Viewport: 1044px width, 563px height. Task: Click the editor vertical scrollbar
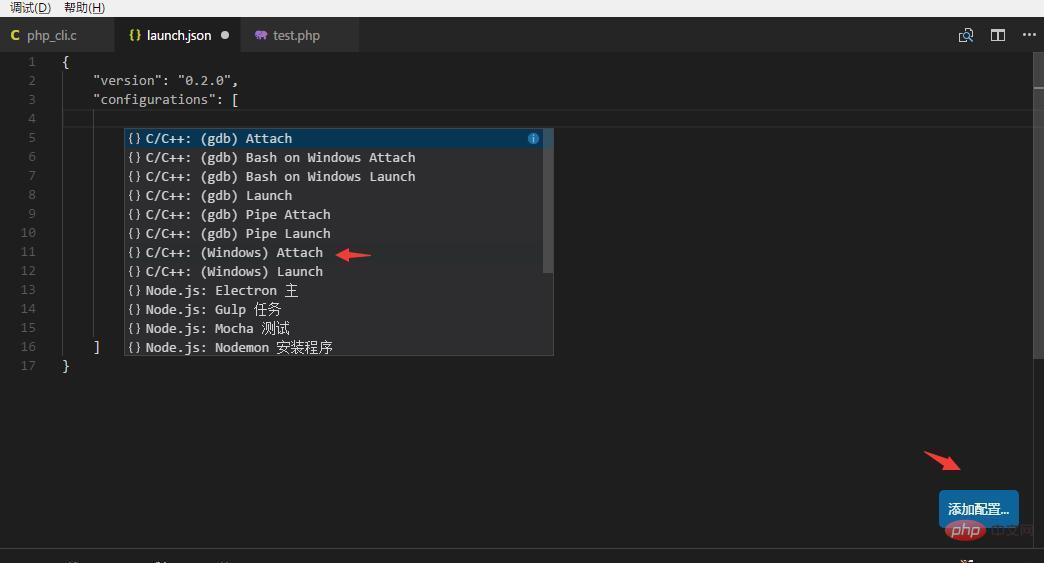tap(1039, 206)
